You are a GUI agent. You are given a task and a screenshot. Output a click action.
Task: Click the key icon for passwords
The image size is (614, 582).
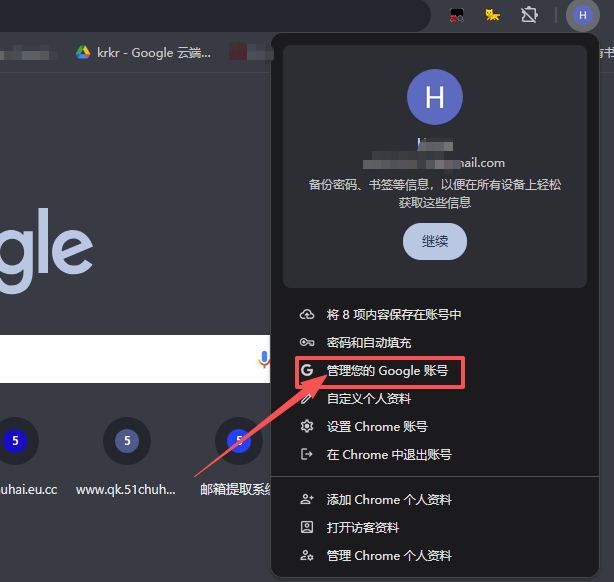click(x=307, y=343)
